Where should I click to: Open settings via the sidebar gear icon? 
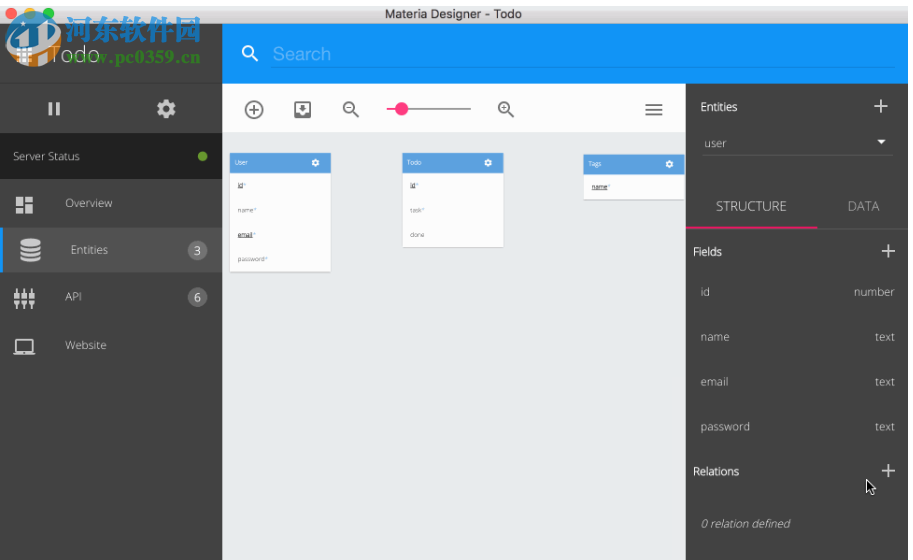166,109
